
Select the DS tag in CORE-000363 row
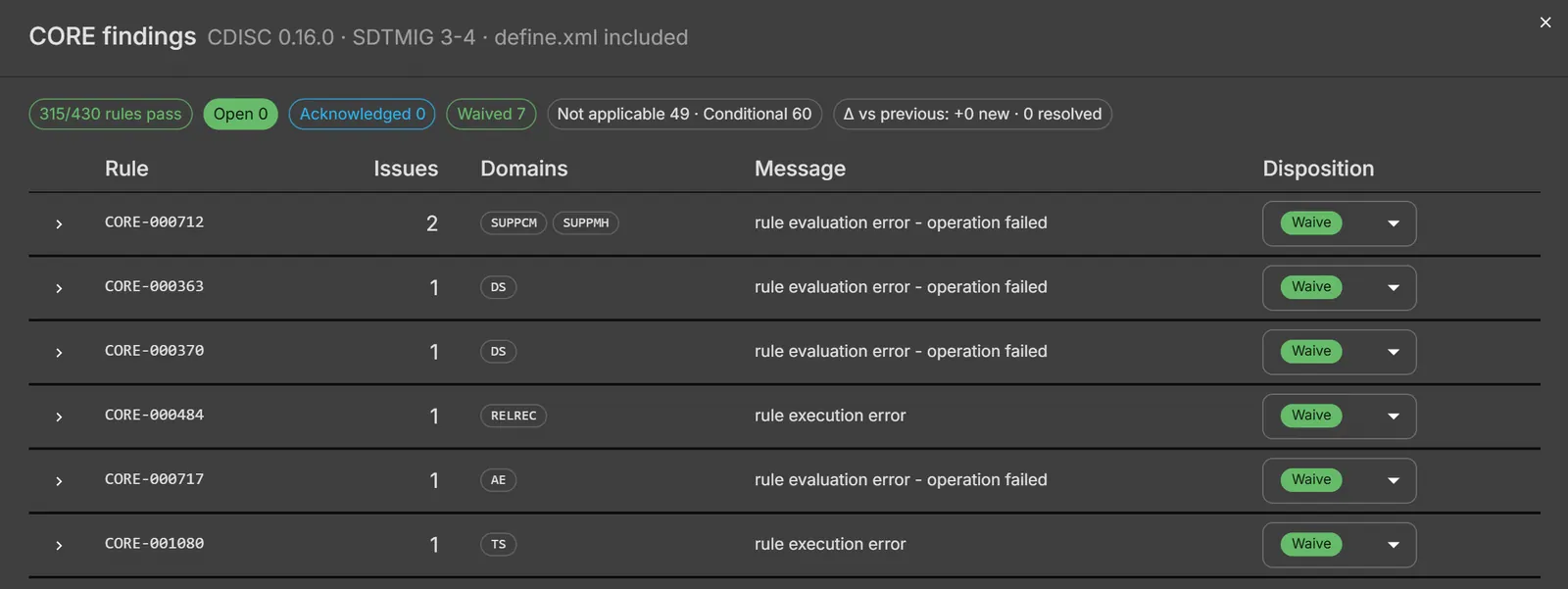coord(498,287)
